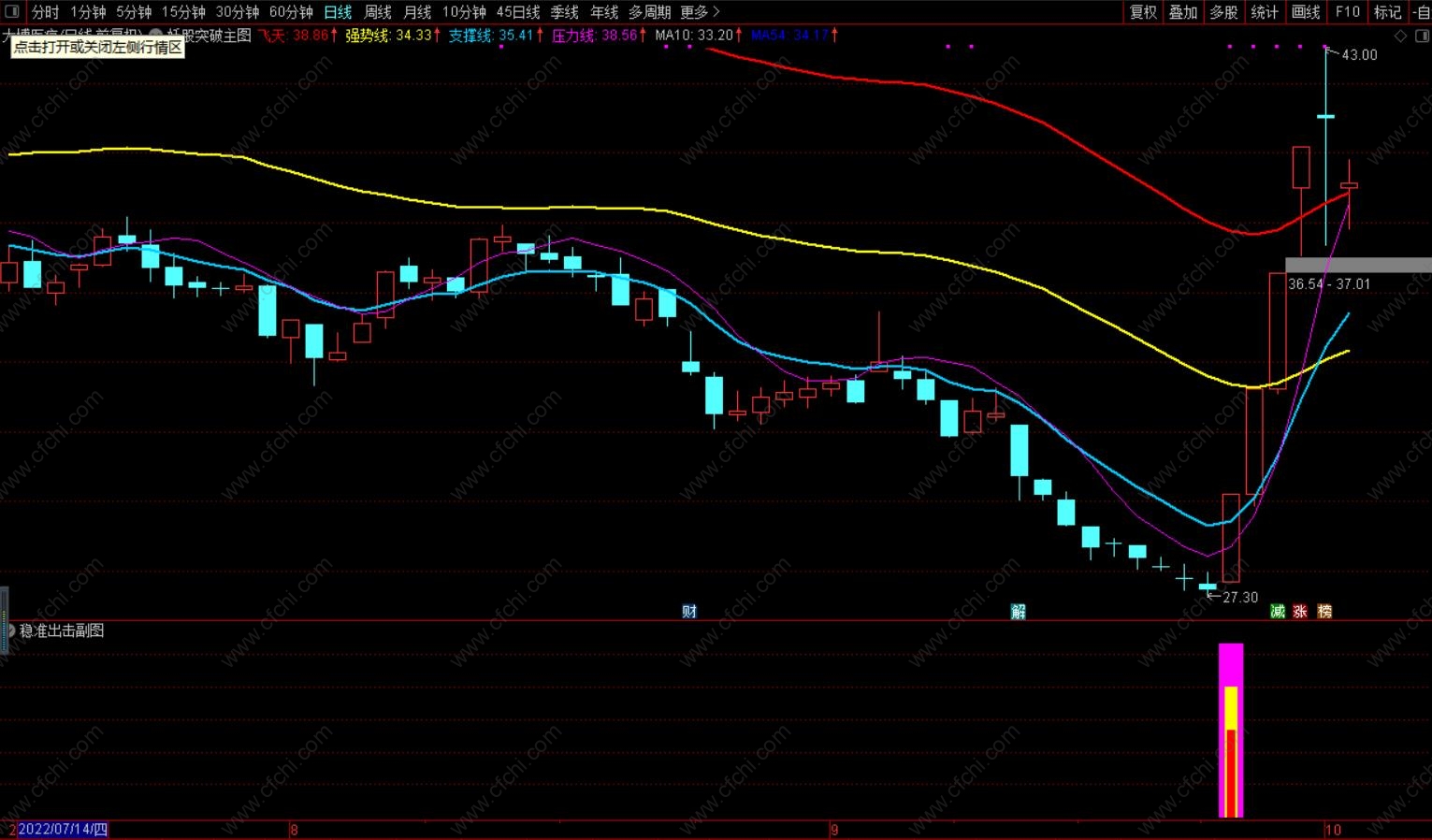
Task: Switch to 分时 intraday view
Action: coord(45,12)
